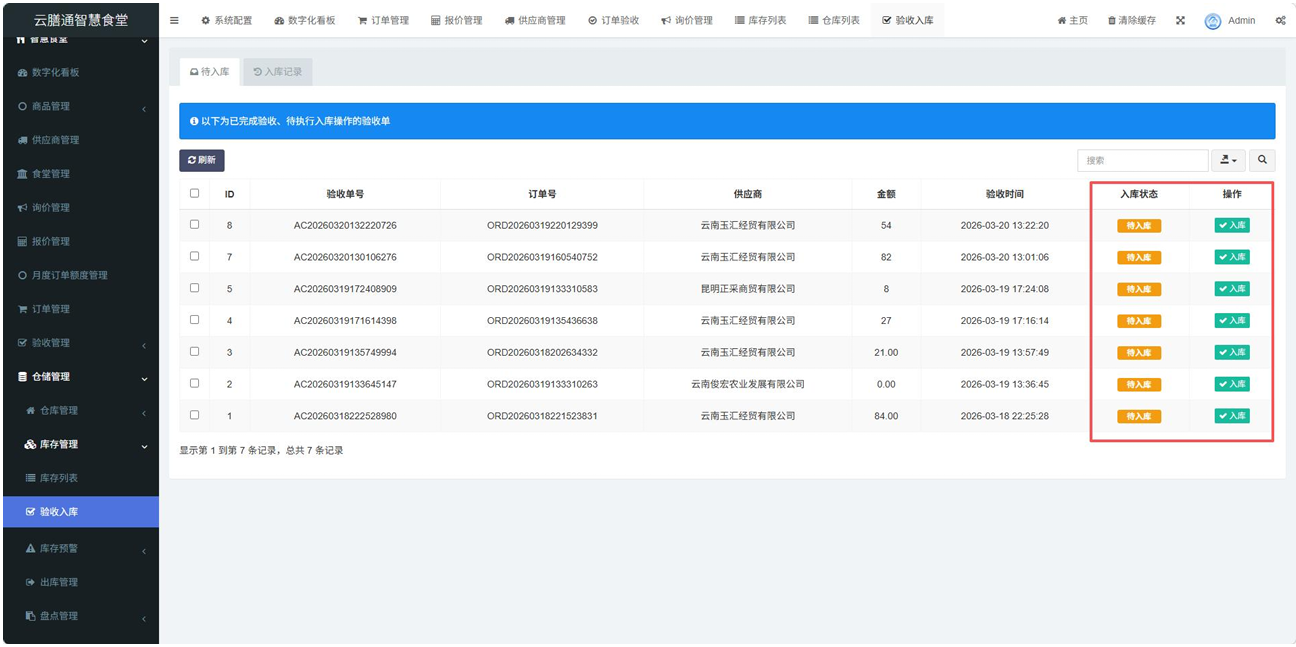Image resolution: width=1296 pixels, height=647 pixels.
Task: Open the settings gears icon at top right
Action: click(1280, 20)
